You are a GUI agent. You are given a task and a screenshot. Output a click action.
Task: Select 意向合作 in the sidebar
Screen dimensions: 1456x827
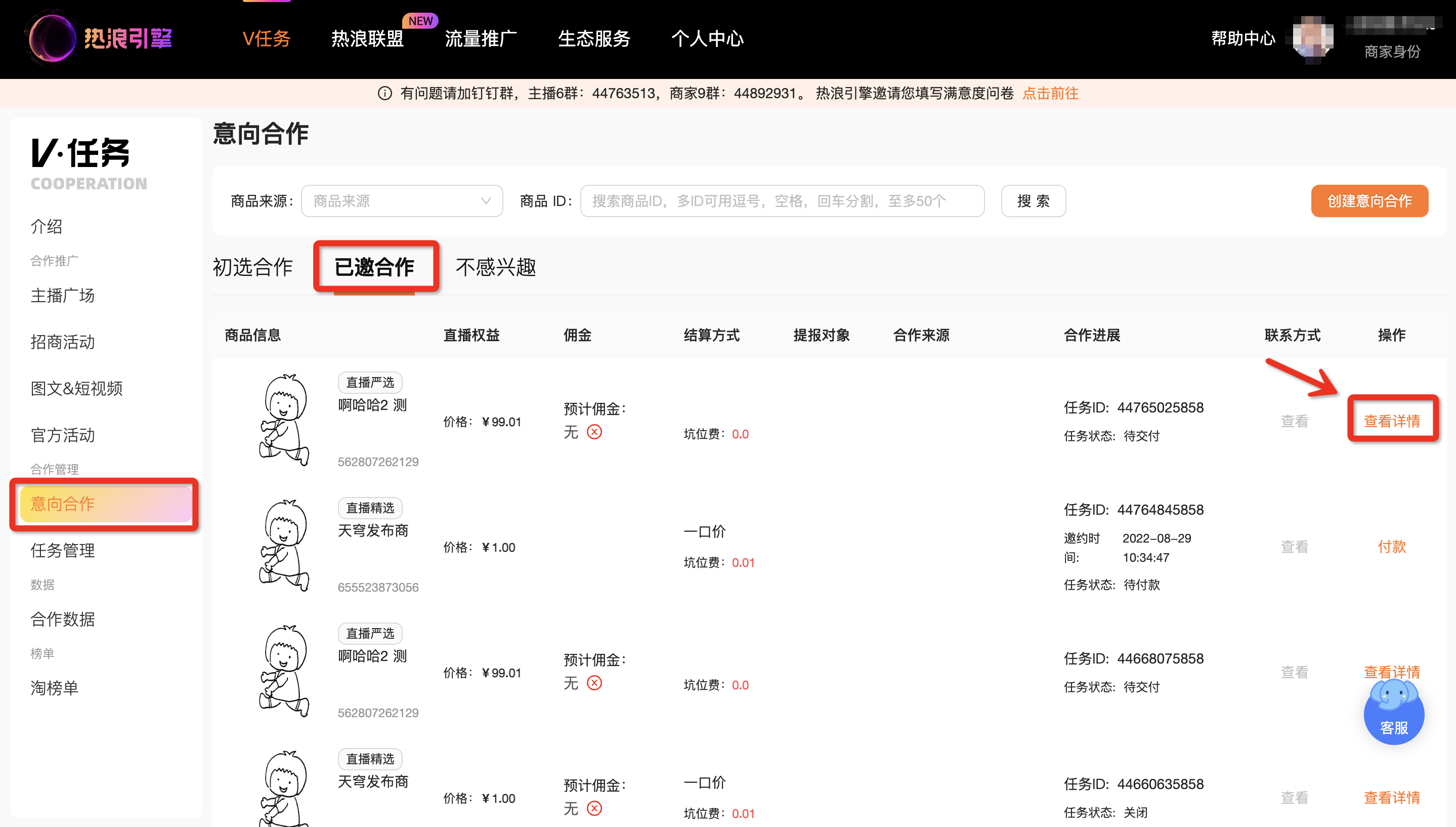pos(106,504)
